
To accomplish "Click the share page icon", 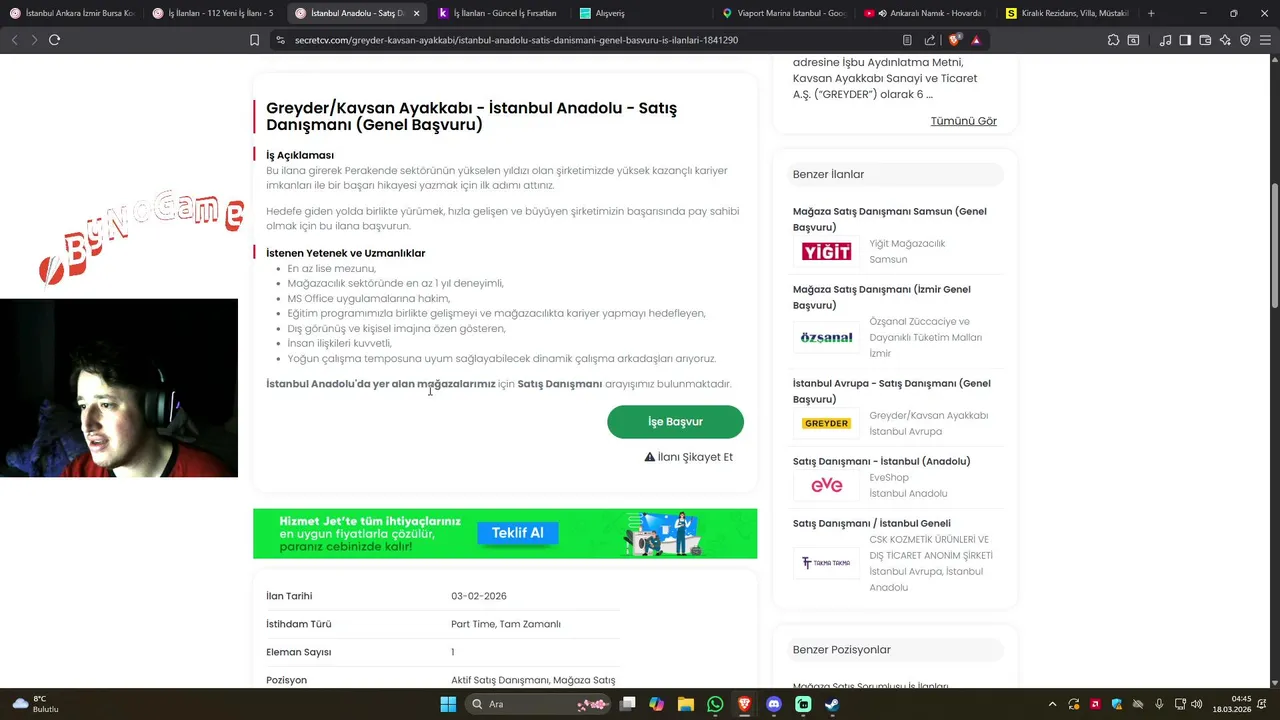I will pos(930,40).
